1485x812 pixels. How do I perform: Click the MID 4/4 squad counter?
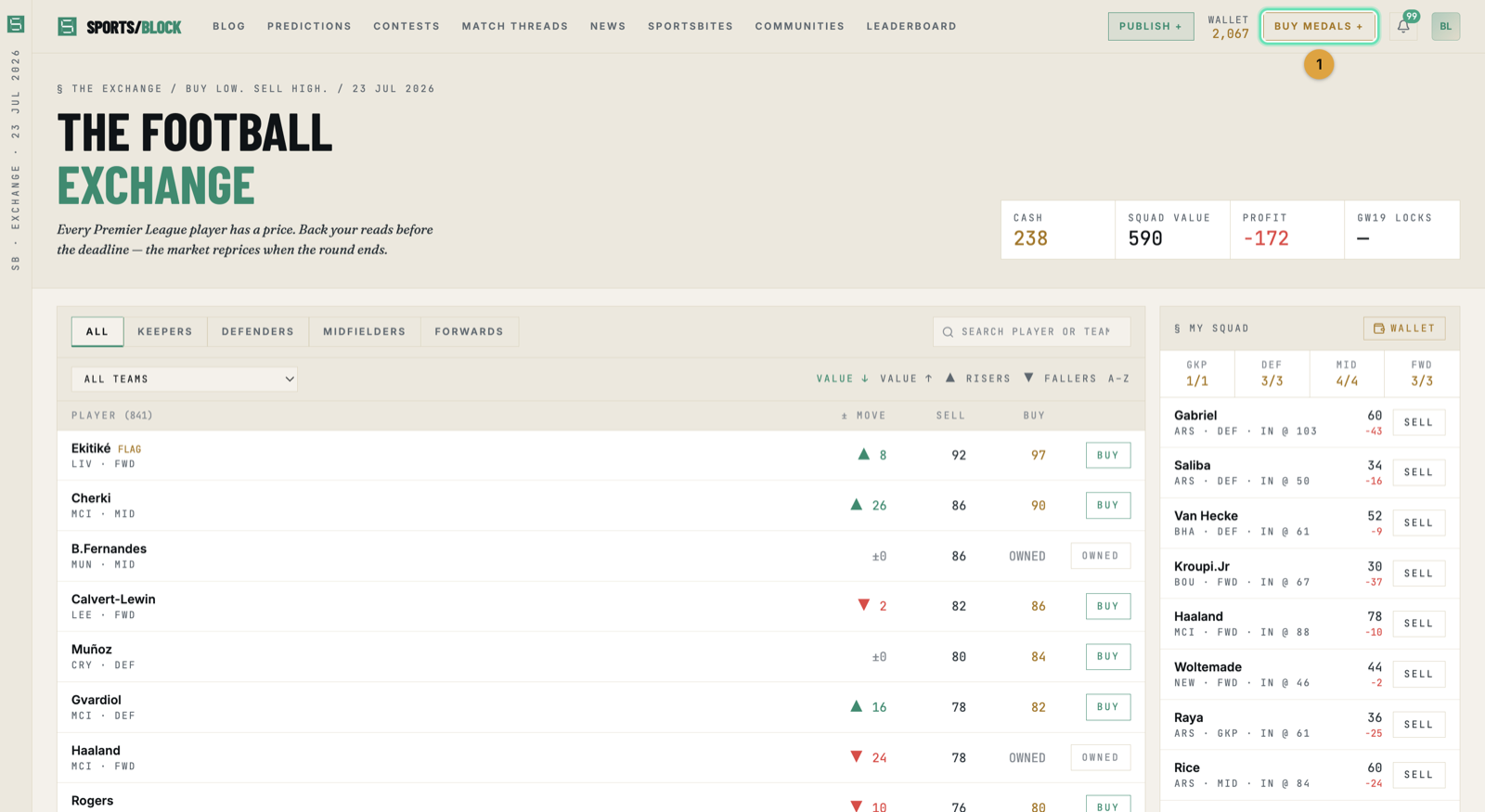tap(1347, 373)
